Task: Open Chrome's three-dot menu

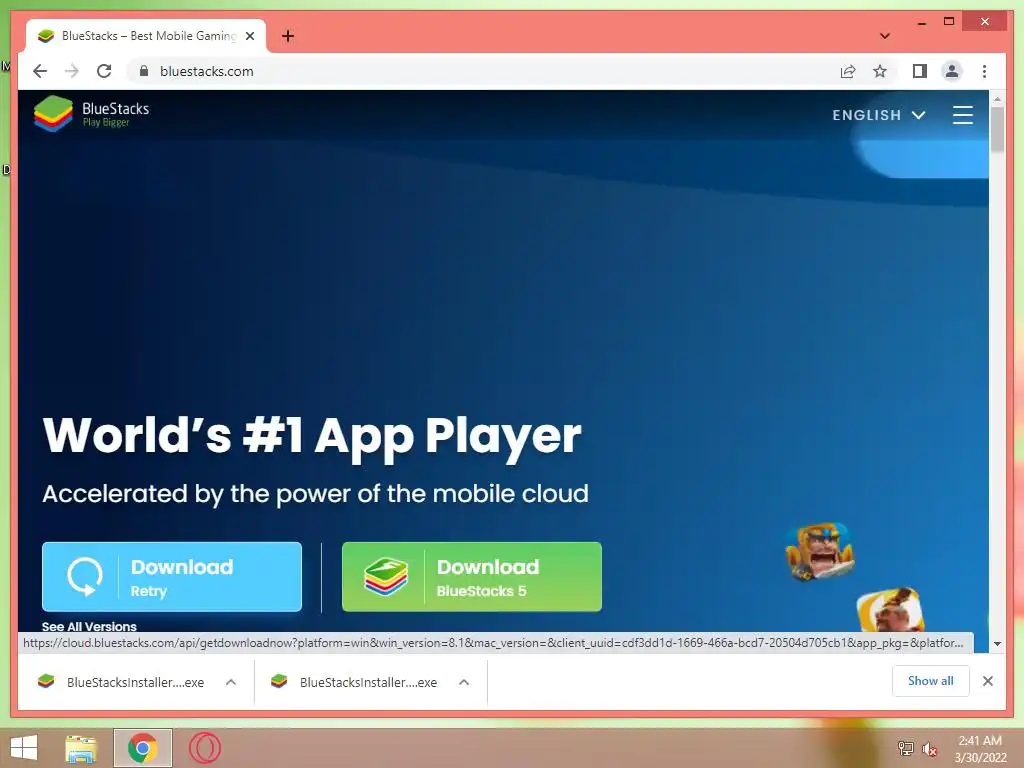Action: pos(984,71)
